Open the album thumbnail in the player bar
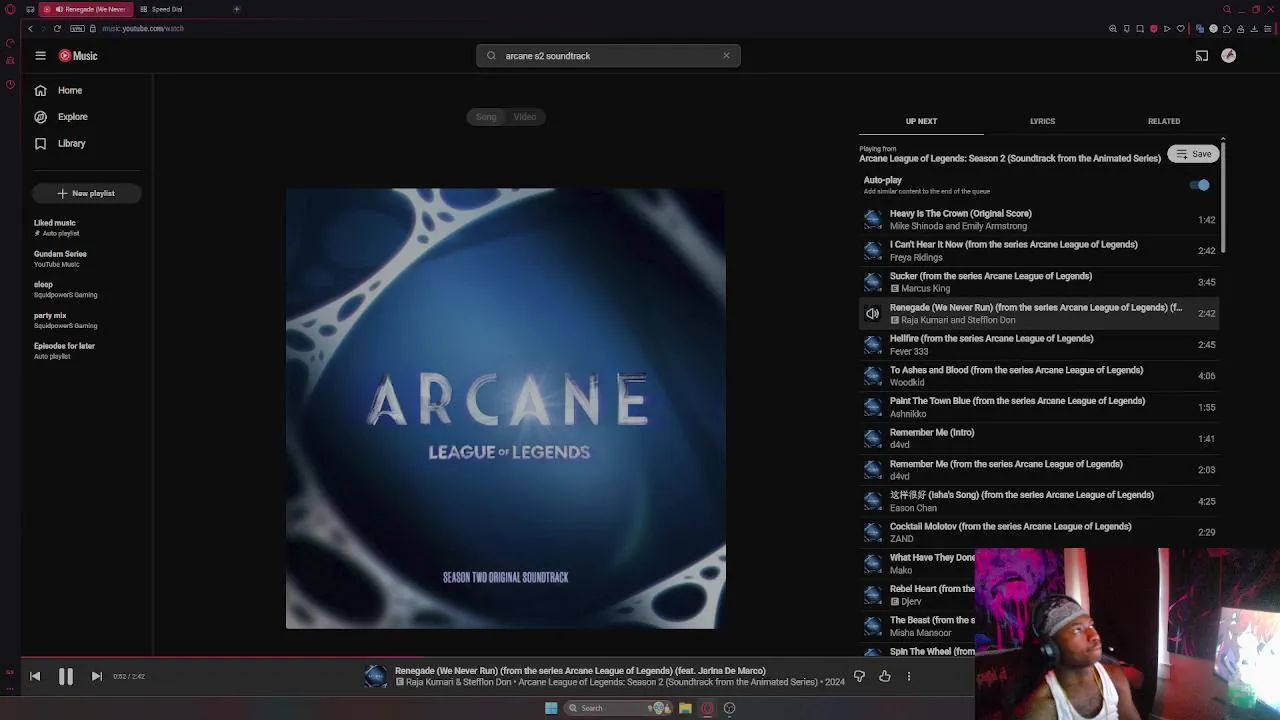Image resolution: width=1280 pixels, height=720 pixels. [x=375, y=677]
